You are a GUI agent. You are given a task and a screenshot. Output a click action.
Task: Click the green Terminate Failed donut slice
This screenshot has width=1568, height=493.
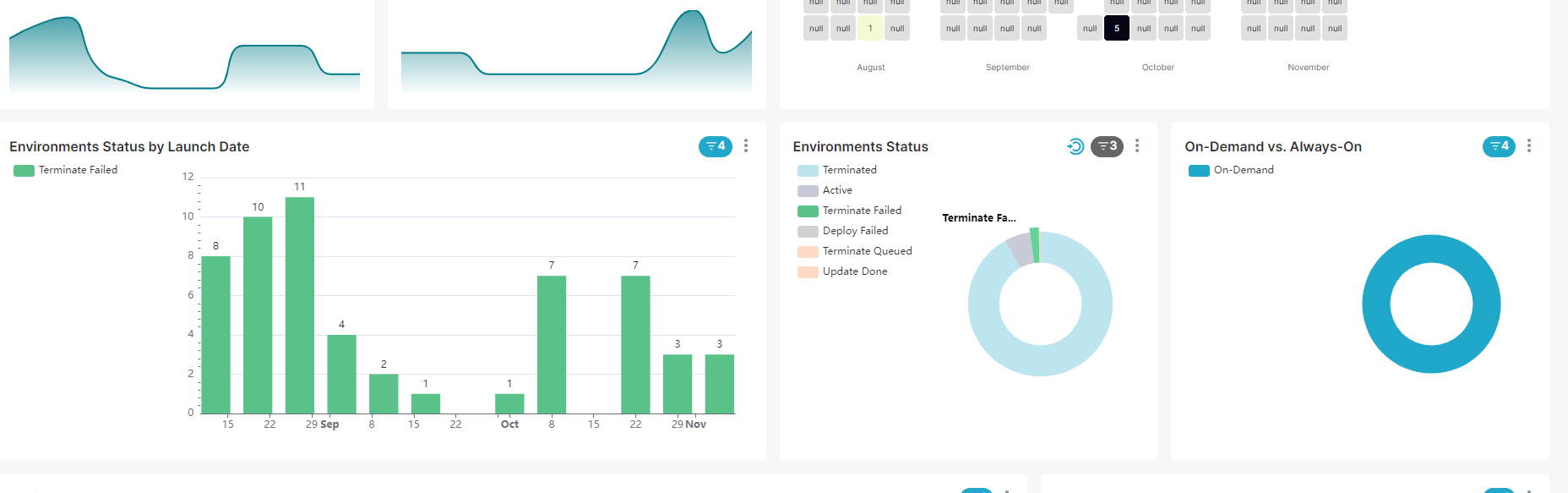(x=1035, y=245)
